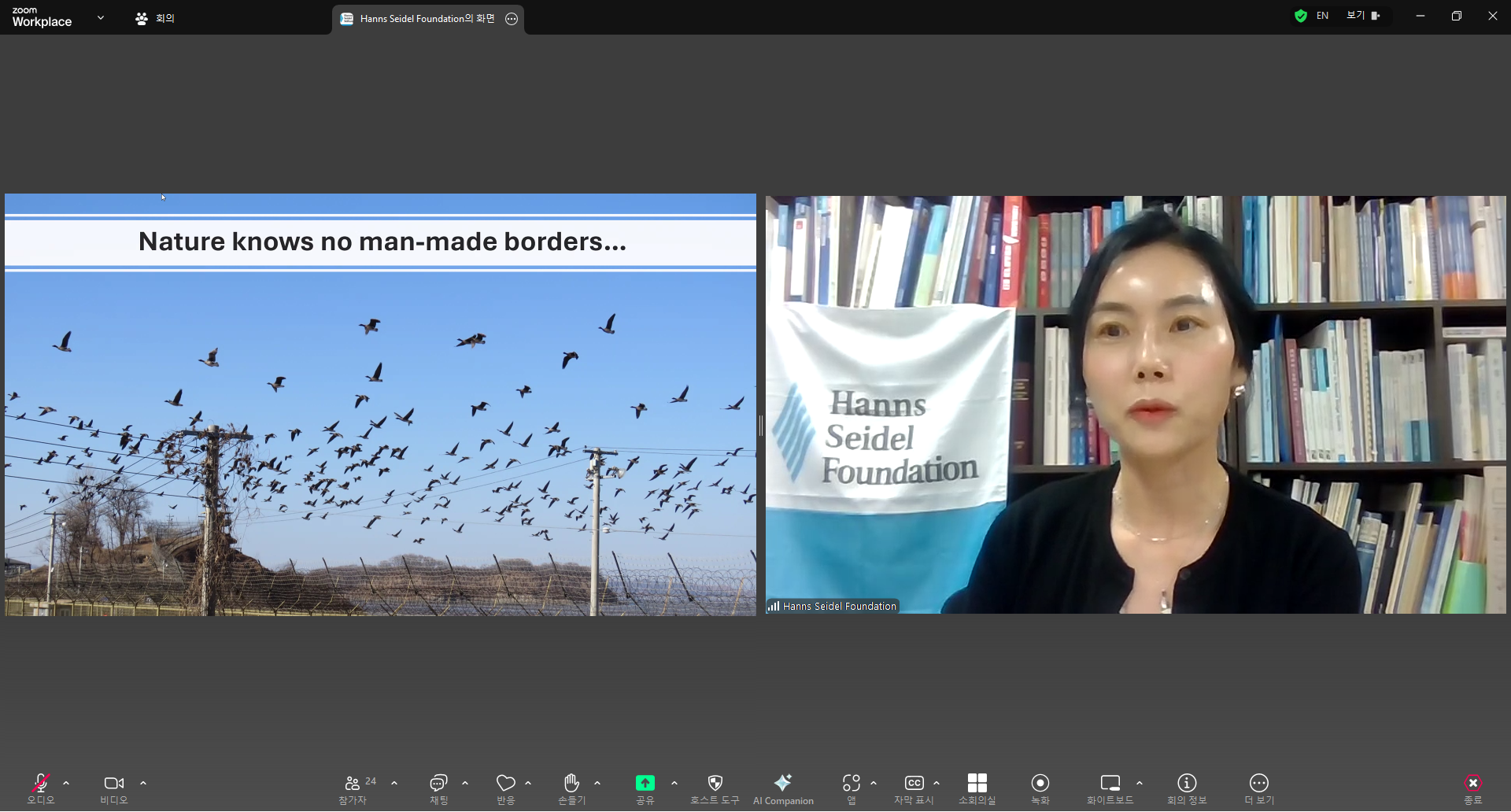This screenshot has width=1511, height=812.
Task: Open host tools shield icon
Action: pos(715,784)
